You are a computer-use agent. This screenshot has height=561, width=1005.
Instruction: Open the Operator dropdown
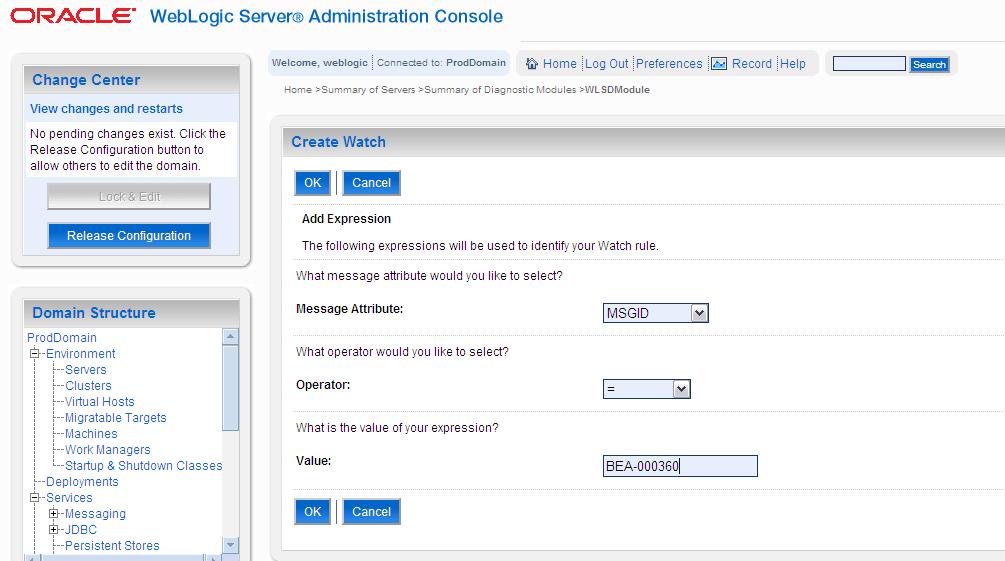click(x=646, y=389)
